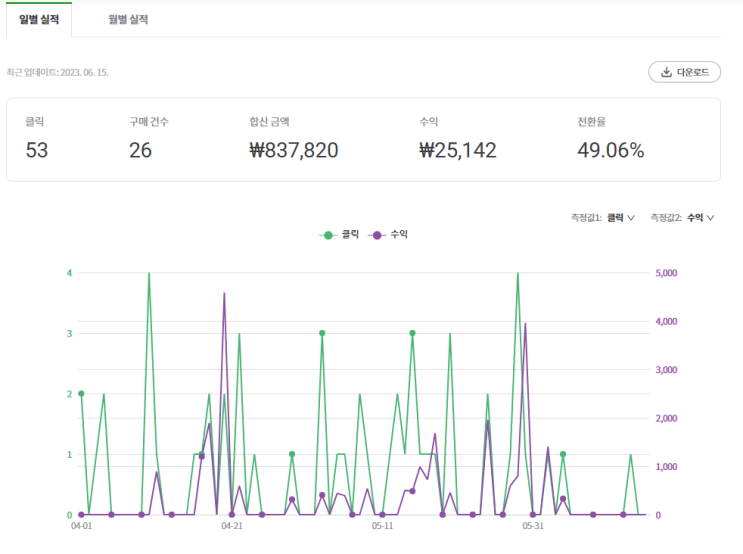This screenshot has height=554, width=743.
Task: Select green data point at 04-01
Action: click(81, 394)
